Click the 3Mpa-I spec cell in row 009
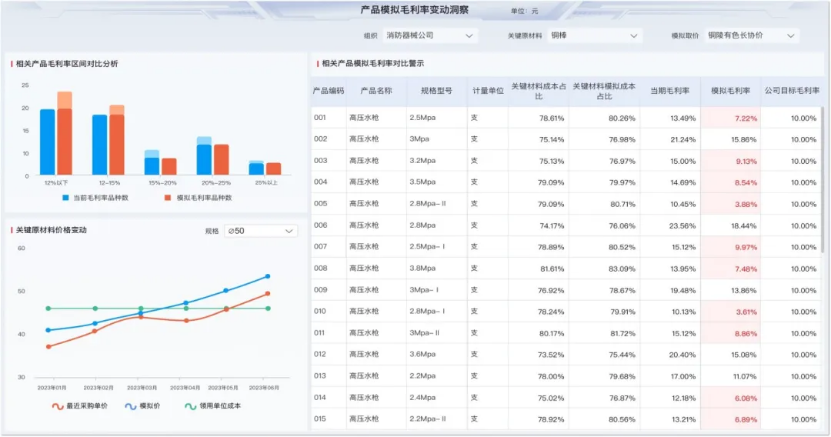This screenshot has height=437, width=831. (x=437, y=290)
